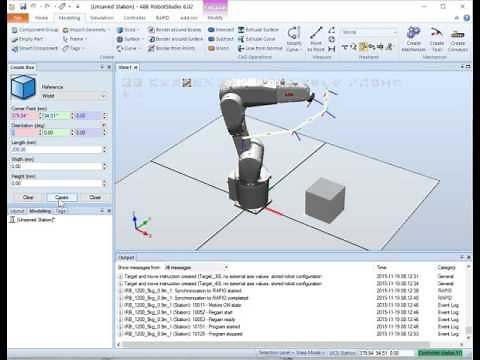Click the Minimum Distance measure icon
Viewport: 480px width, 360px height.
pos(332,49)
